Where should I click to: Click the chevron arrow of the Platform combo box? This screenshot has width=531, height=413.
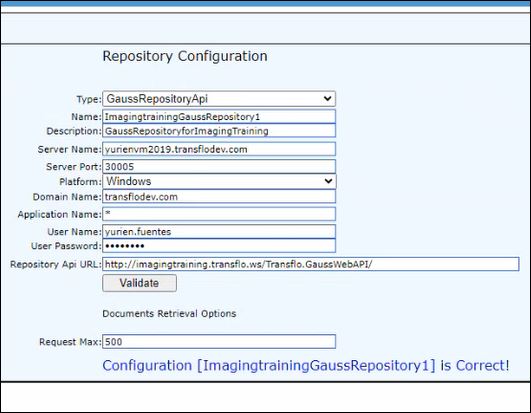pyautogui.click(x=328, y=181)
